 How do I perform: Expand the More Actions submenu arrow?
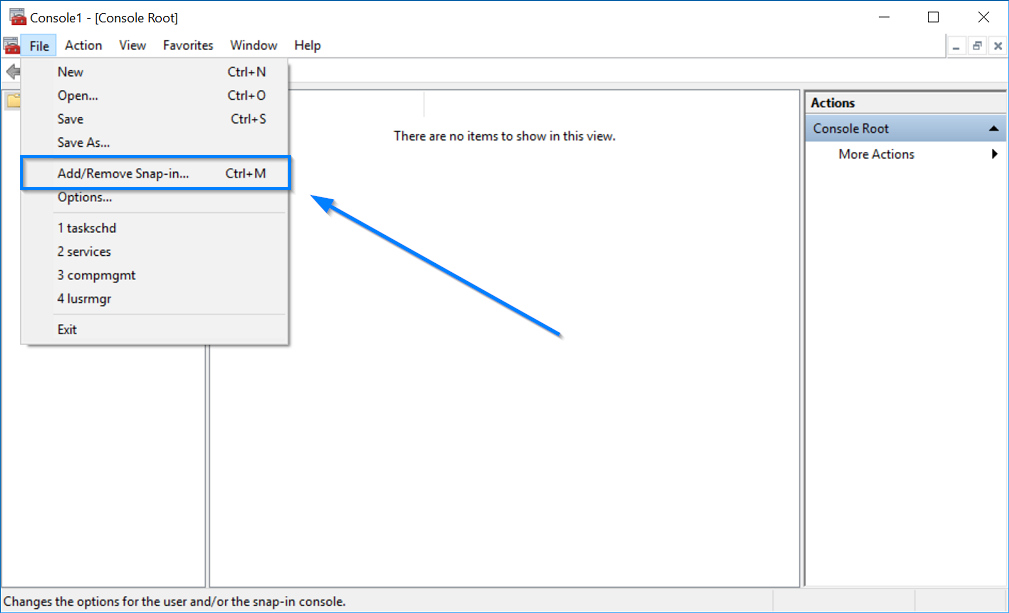[995, 154]
